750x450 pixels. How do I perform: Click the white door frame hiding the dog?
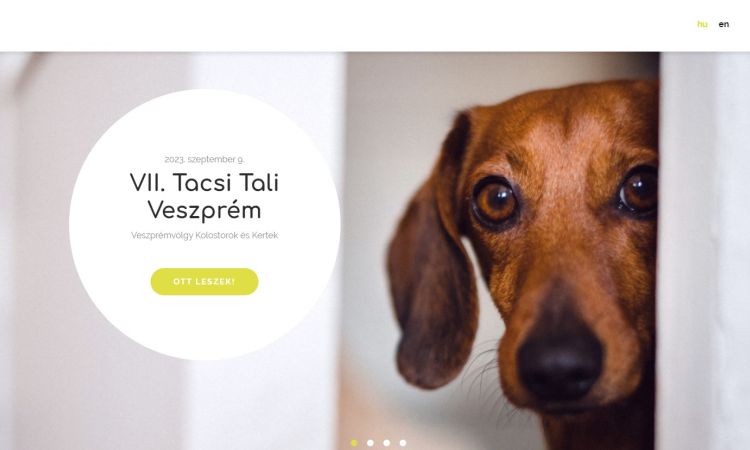[703, 251]
